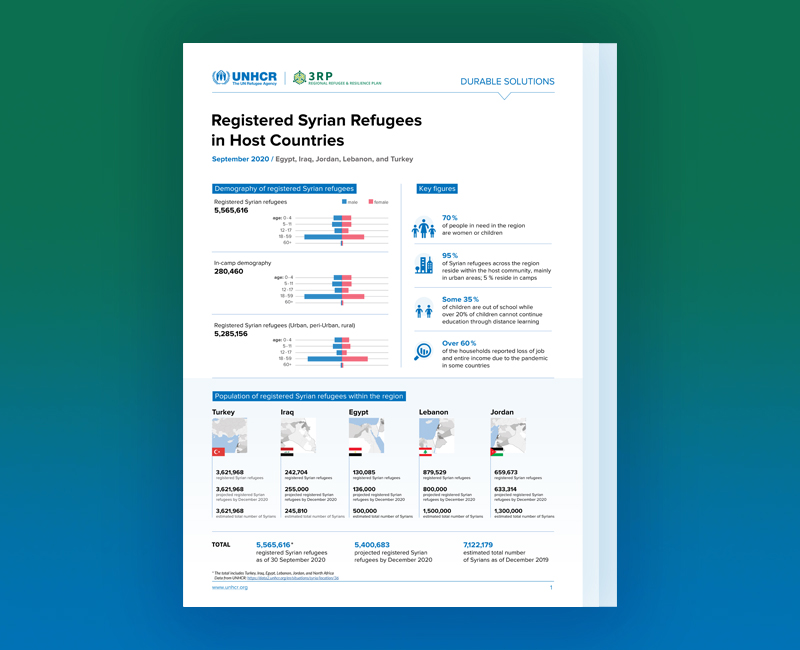Click the Jordan flag icon
The width and height of the screenshot is (800, 650).
click(x=497, y=452)
